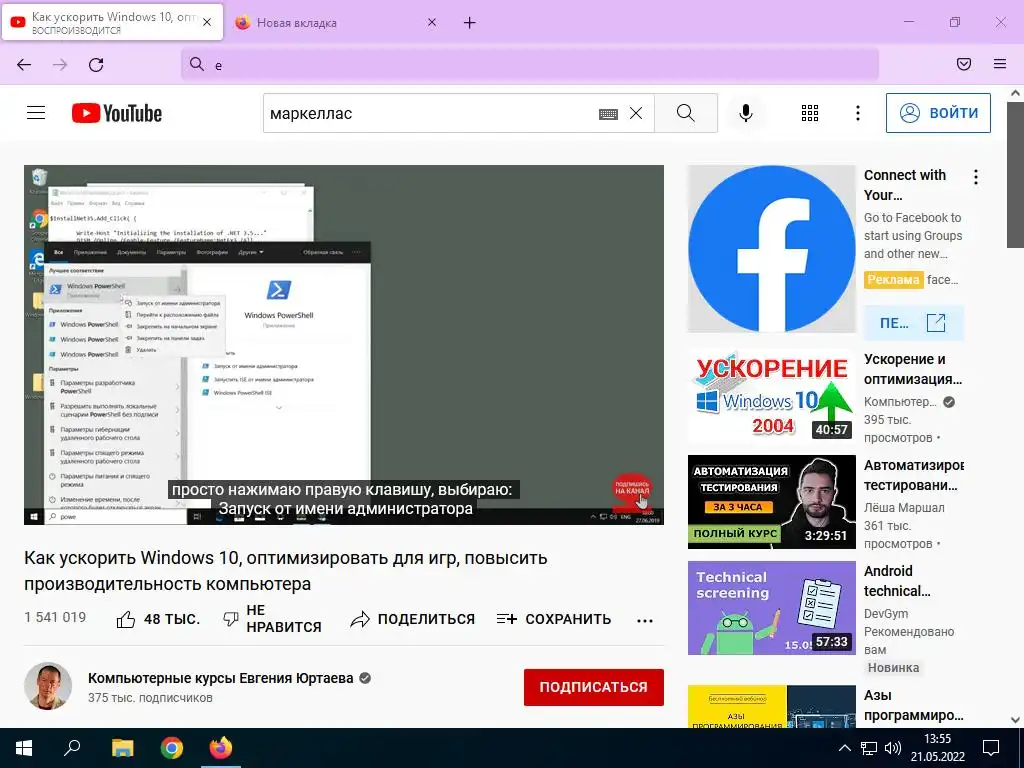Image resolution: width=1024 pixels, height=768 pixels.
Task: Clear the search query with X icon
Action: (x=635, y=113)
